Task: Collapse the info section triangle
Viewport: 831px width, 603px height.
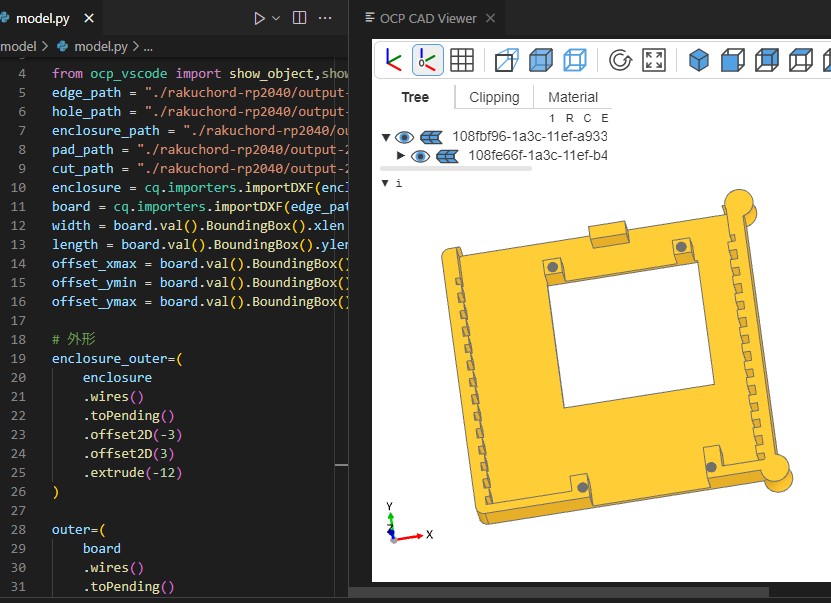Action: 385,183
